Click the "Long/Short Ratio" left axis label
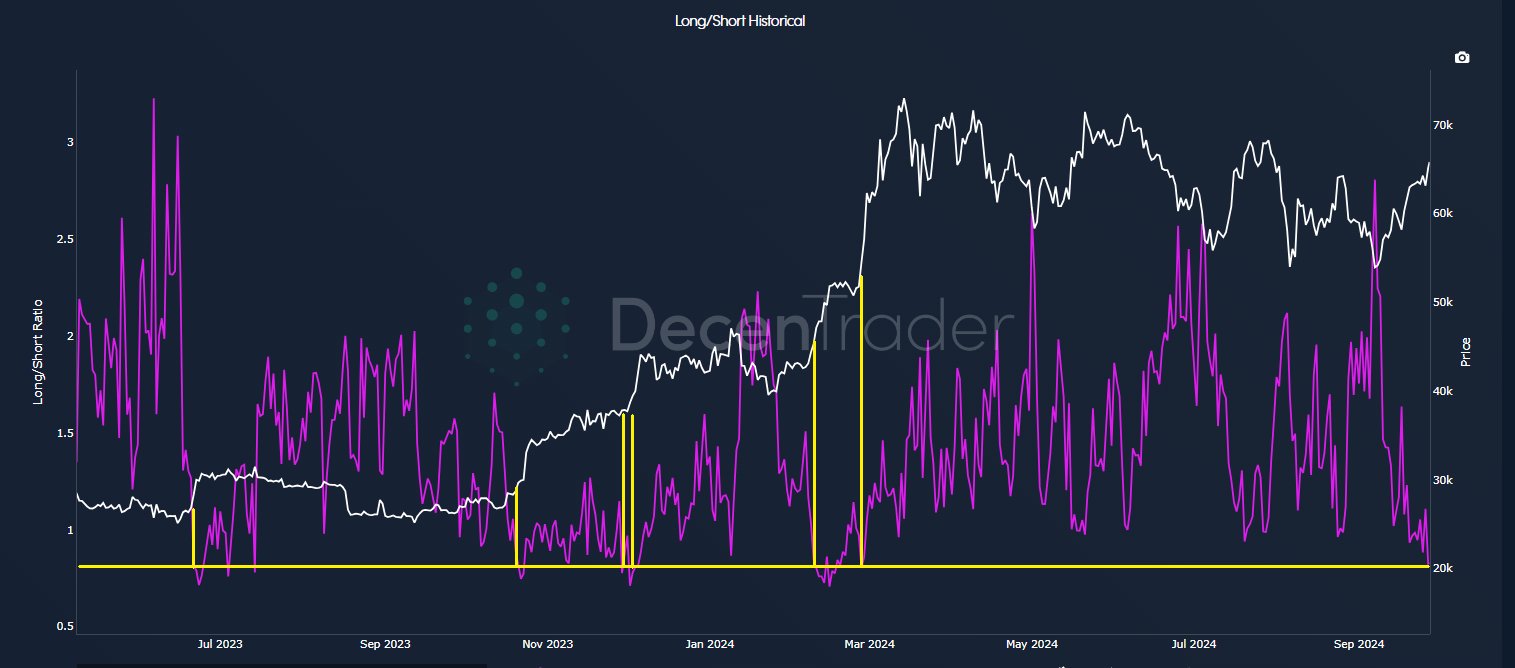The width and height of the screenshot is (1515, 668). pyautogui.click(x=38, y=351)
